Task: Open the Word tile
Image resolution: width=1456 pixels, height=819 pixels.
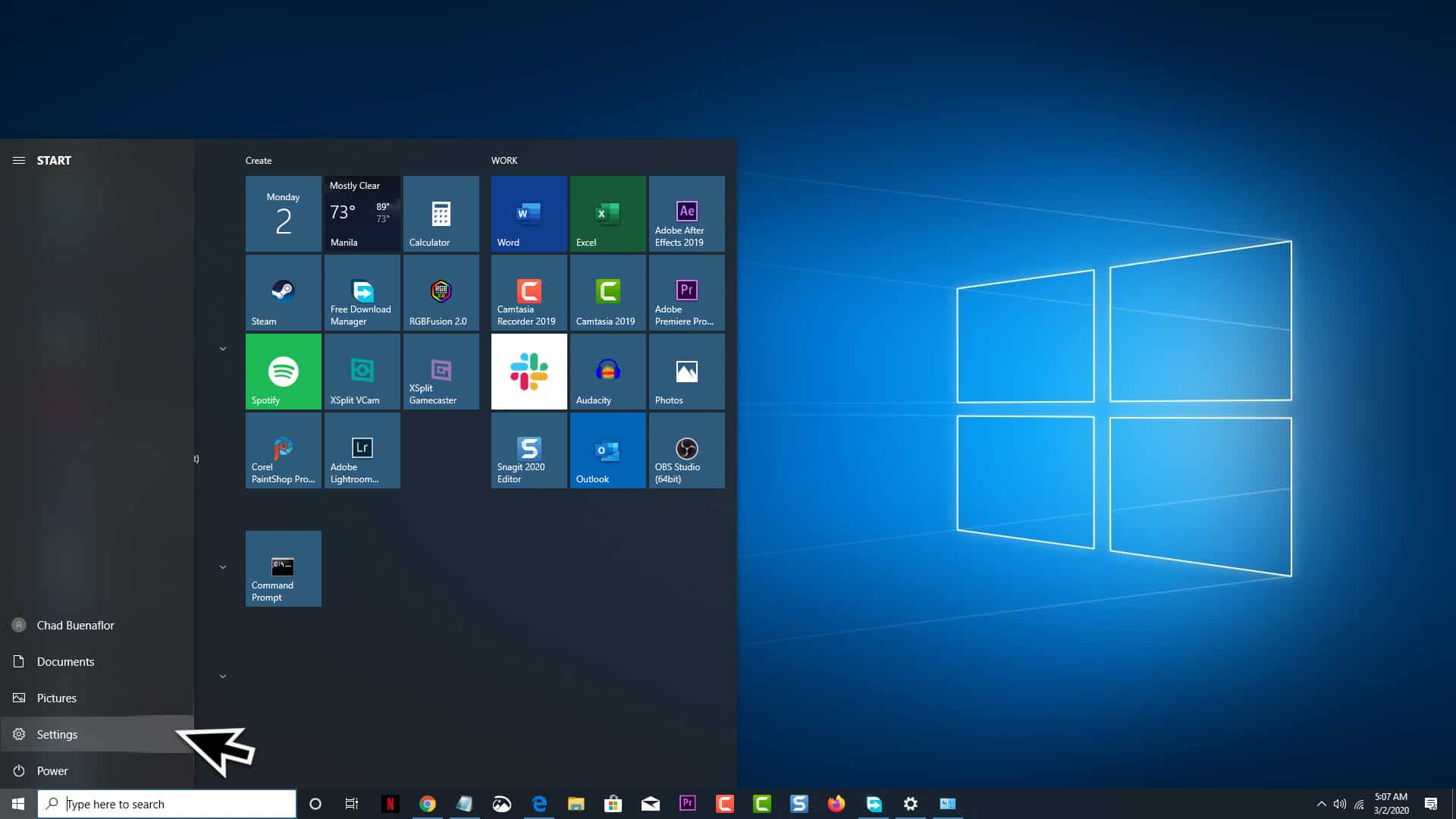Action: tap(529, 214)
